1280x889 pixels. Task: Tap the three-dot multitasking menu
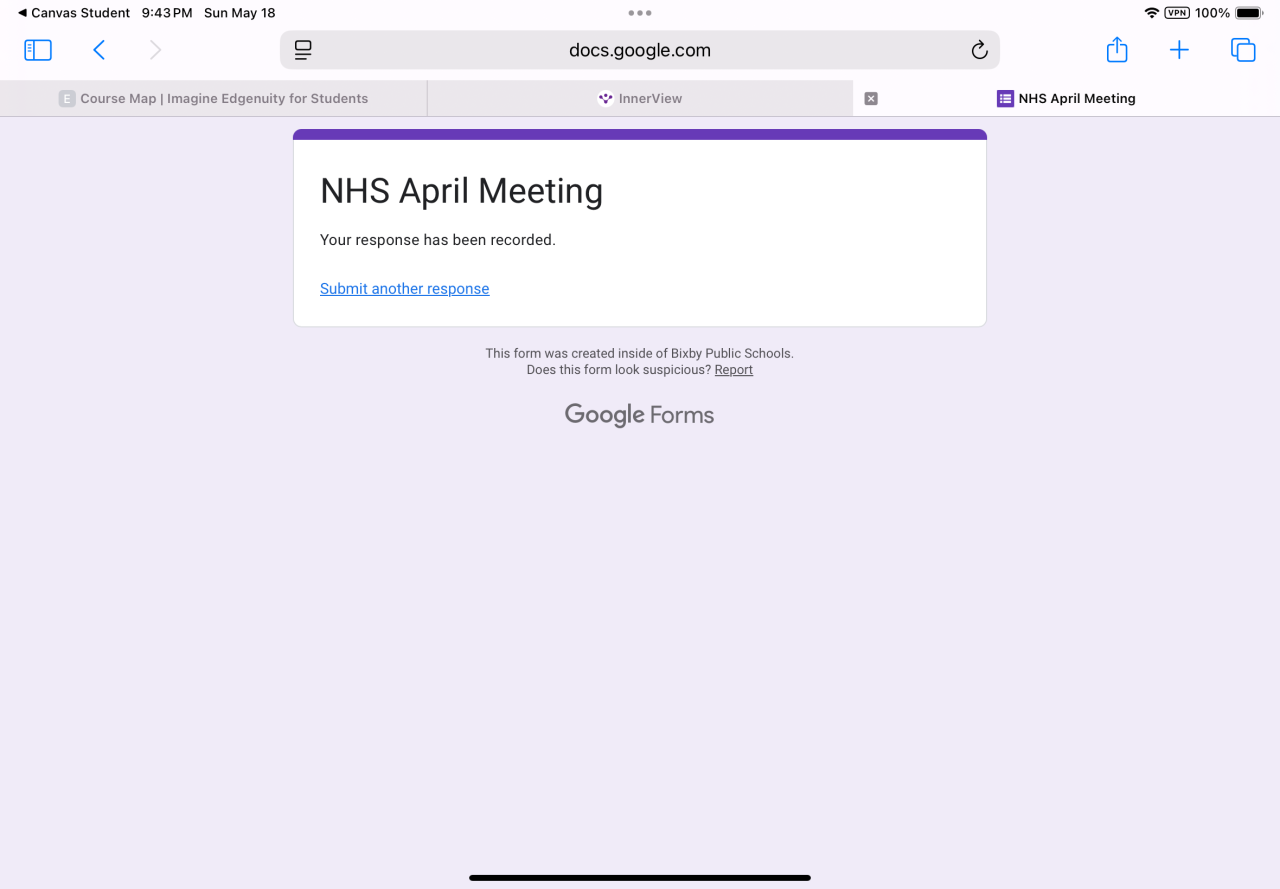pyautogui.click(x=640, y=13)
